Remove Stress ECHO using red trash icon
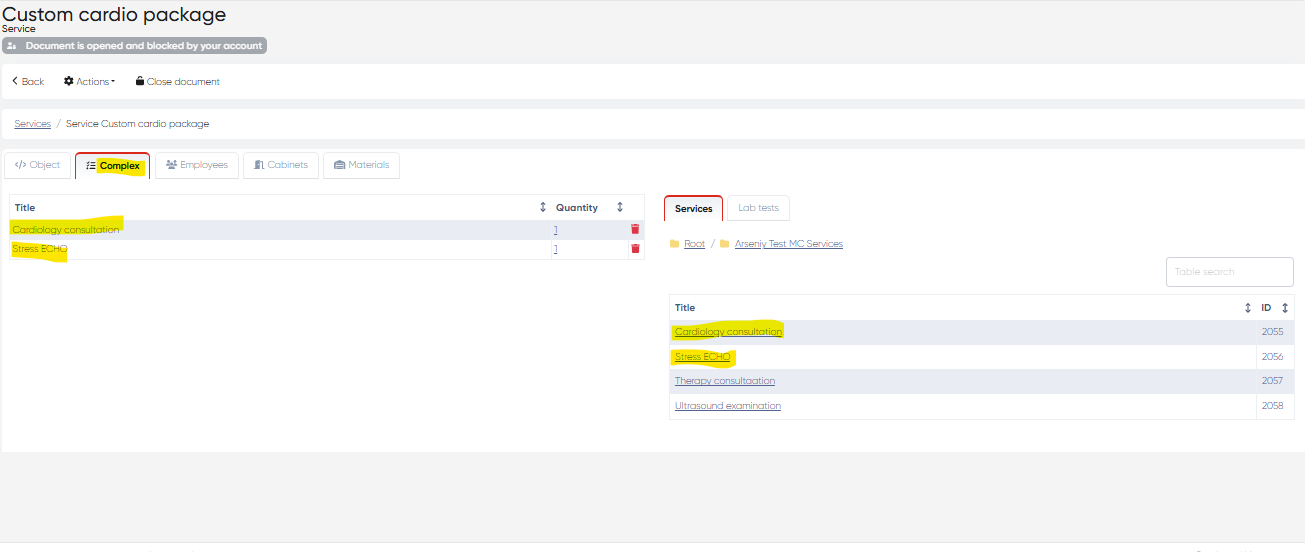 (635, 249)
